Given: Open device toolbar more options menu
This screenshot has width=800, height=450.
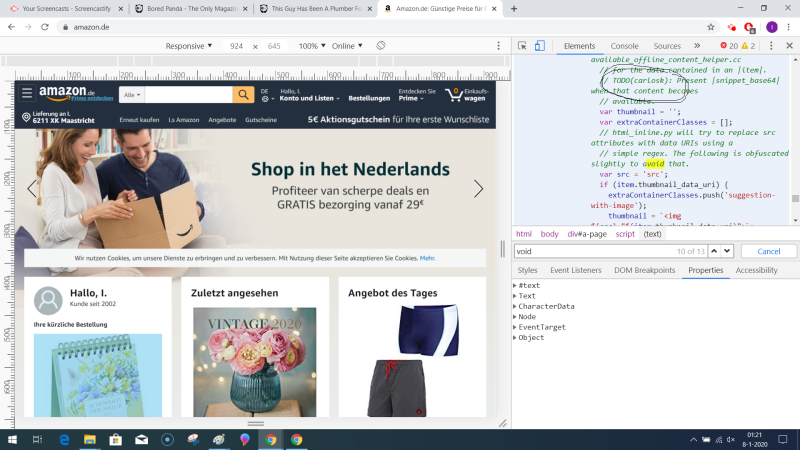Looking at the screenshot, I should pos(498,46).
